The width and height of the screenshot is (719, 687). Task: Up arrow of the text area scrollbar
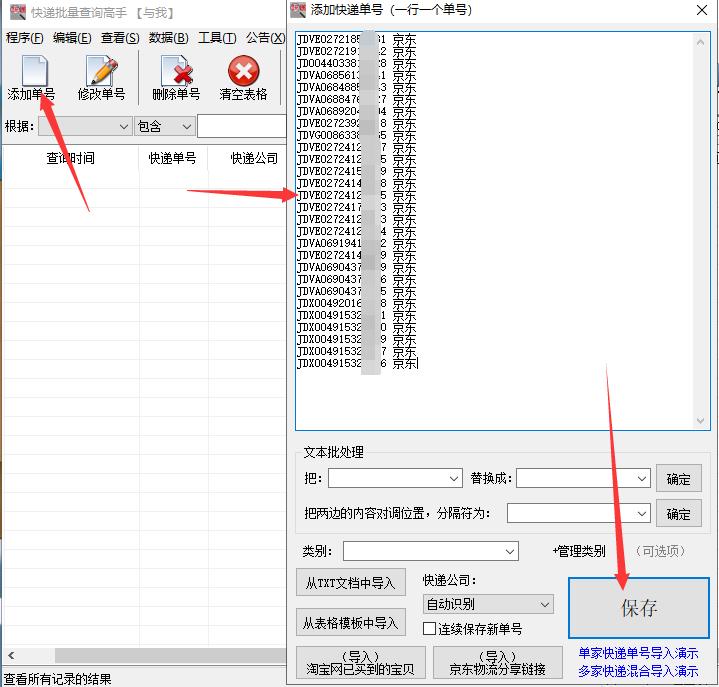point(700,43)
